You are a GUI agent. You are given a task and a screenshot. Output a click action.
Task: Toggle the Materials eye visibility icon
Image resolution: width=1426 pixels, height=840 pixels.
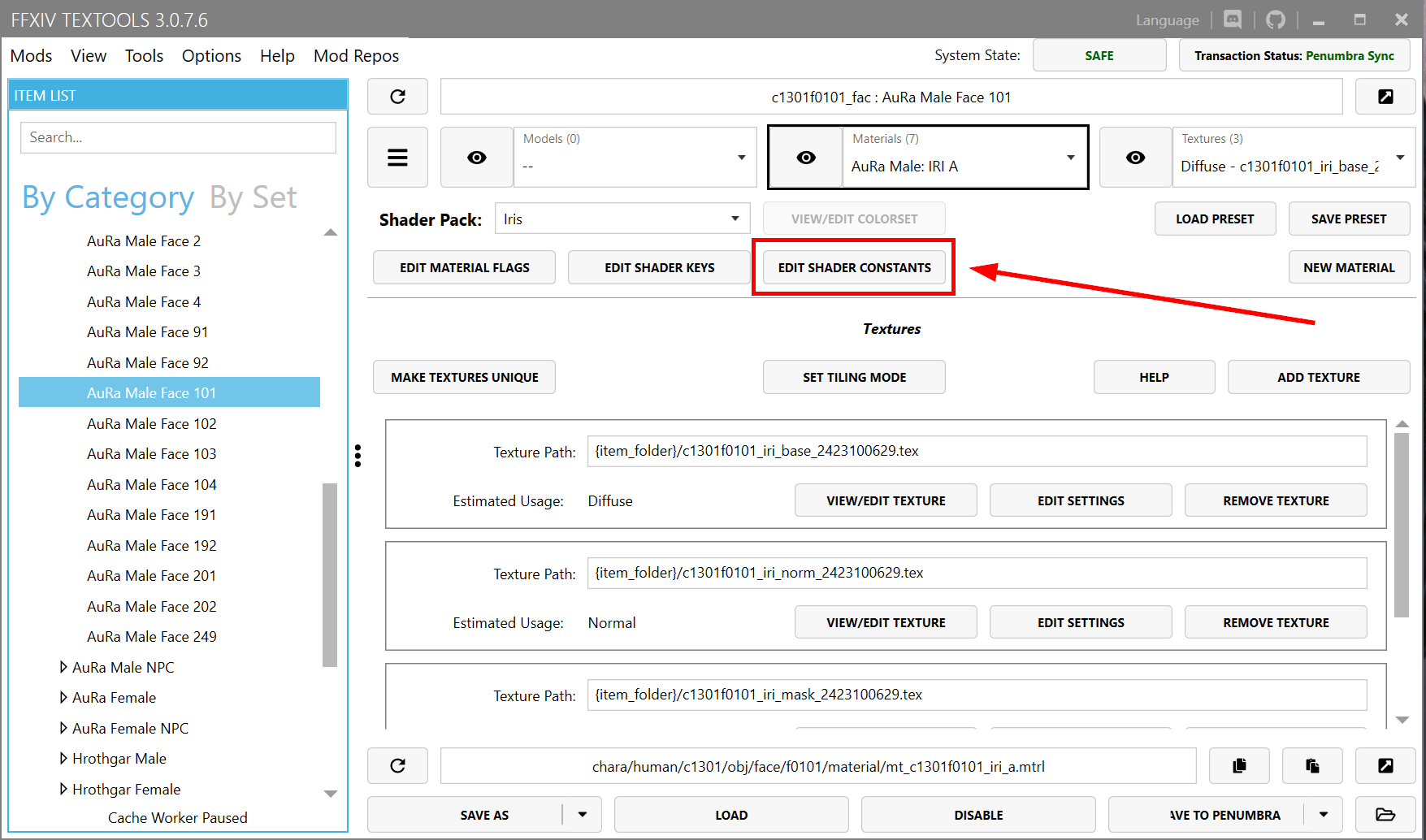806,158
